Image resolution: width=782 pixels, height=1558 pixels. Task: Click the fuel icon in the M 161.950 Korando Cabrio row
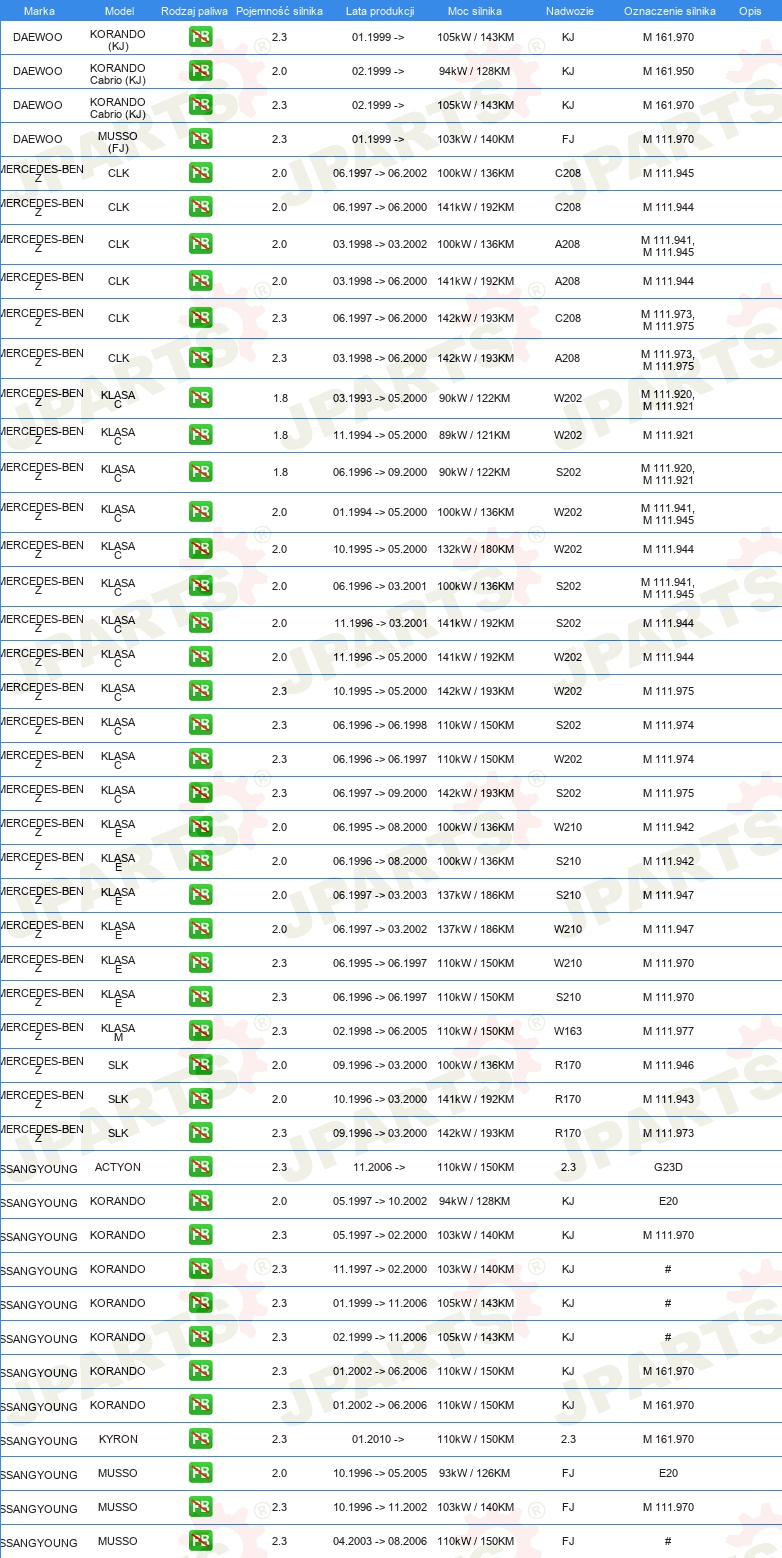[201, 71]
